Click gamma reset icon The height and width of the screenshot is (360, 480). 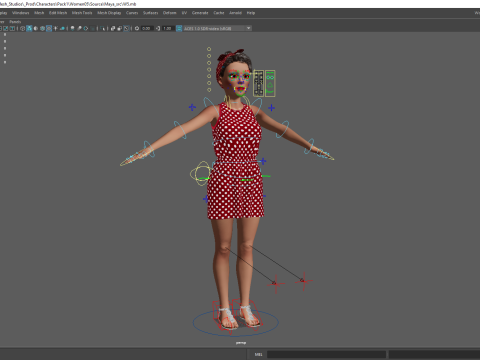(x=158, y=29)
